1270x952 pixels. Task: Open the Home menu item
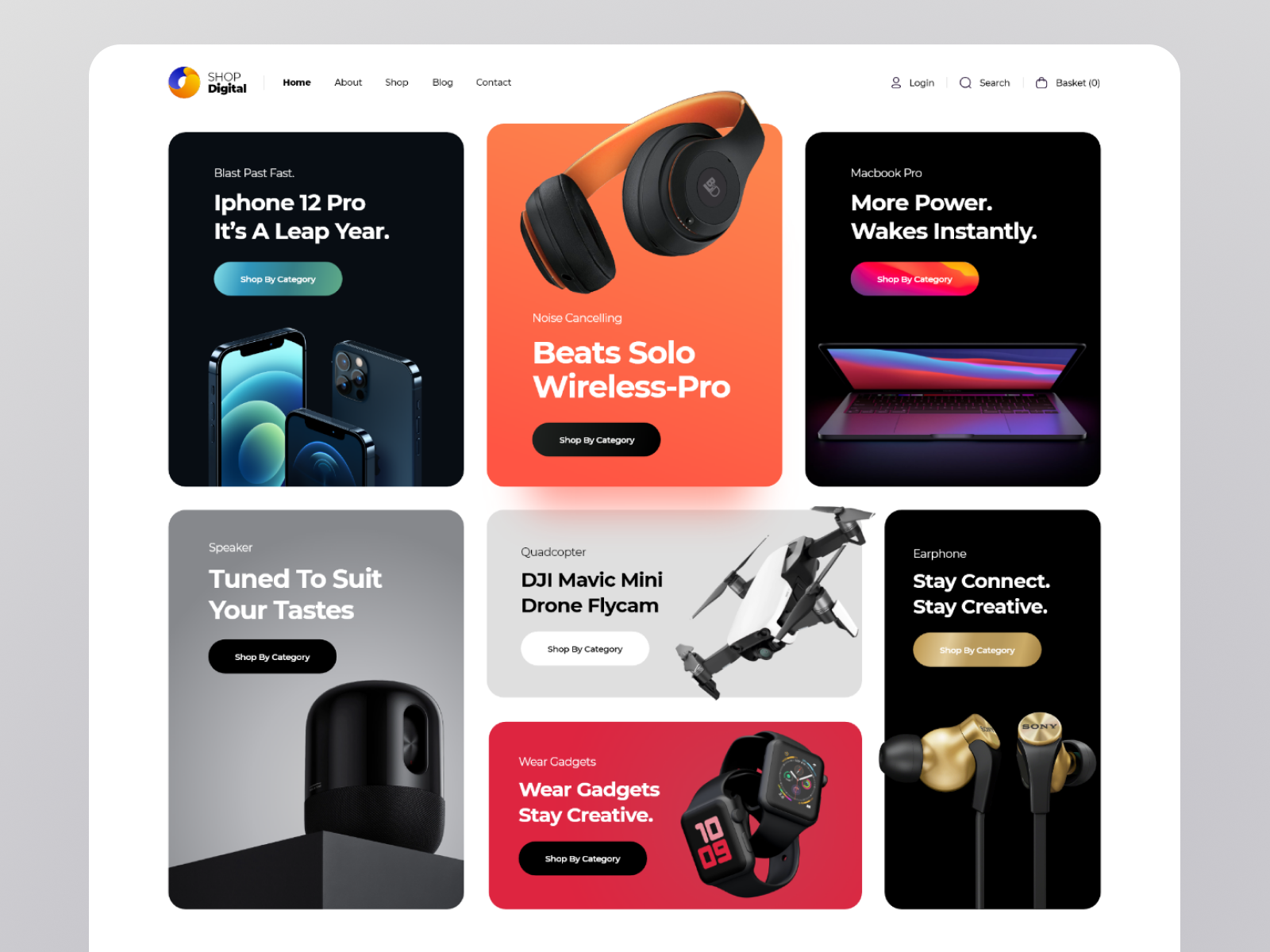tap(297, 83)
